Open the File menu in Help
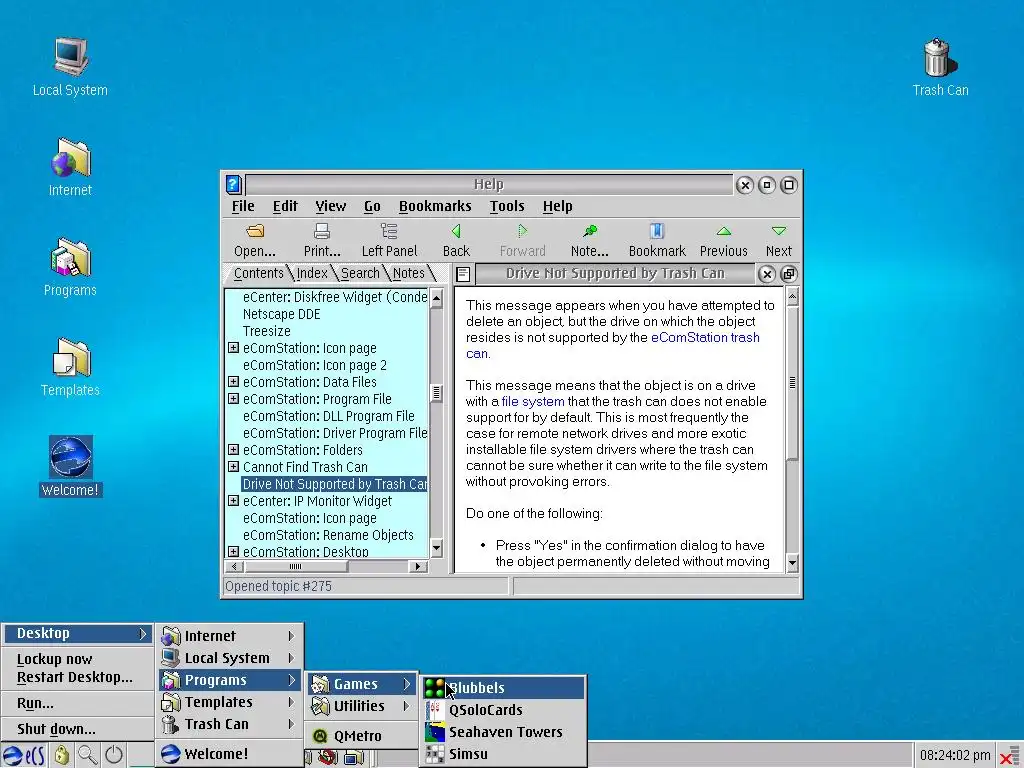 243,206
